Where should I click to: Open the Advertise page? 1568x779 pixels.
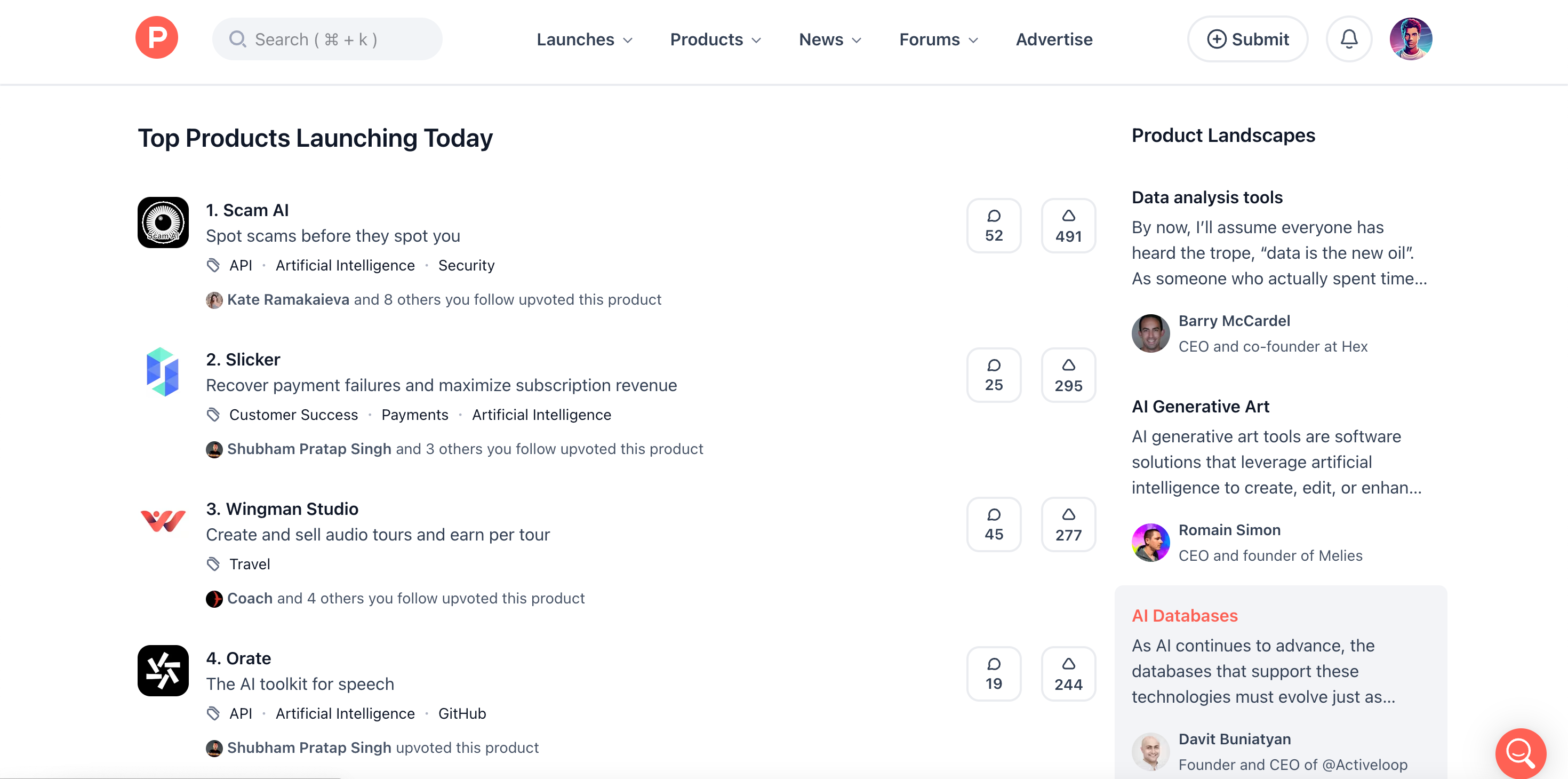click(x=1054, y=39)
